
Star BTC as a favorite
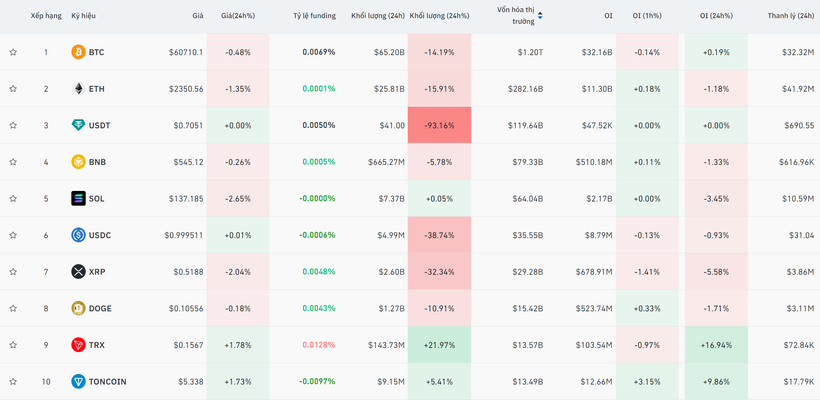pyautogui.click(x=13, y=52)
